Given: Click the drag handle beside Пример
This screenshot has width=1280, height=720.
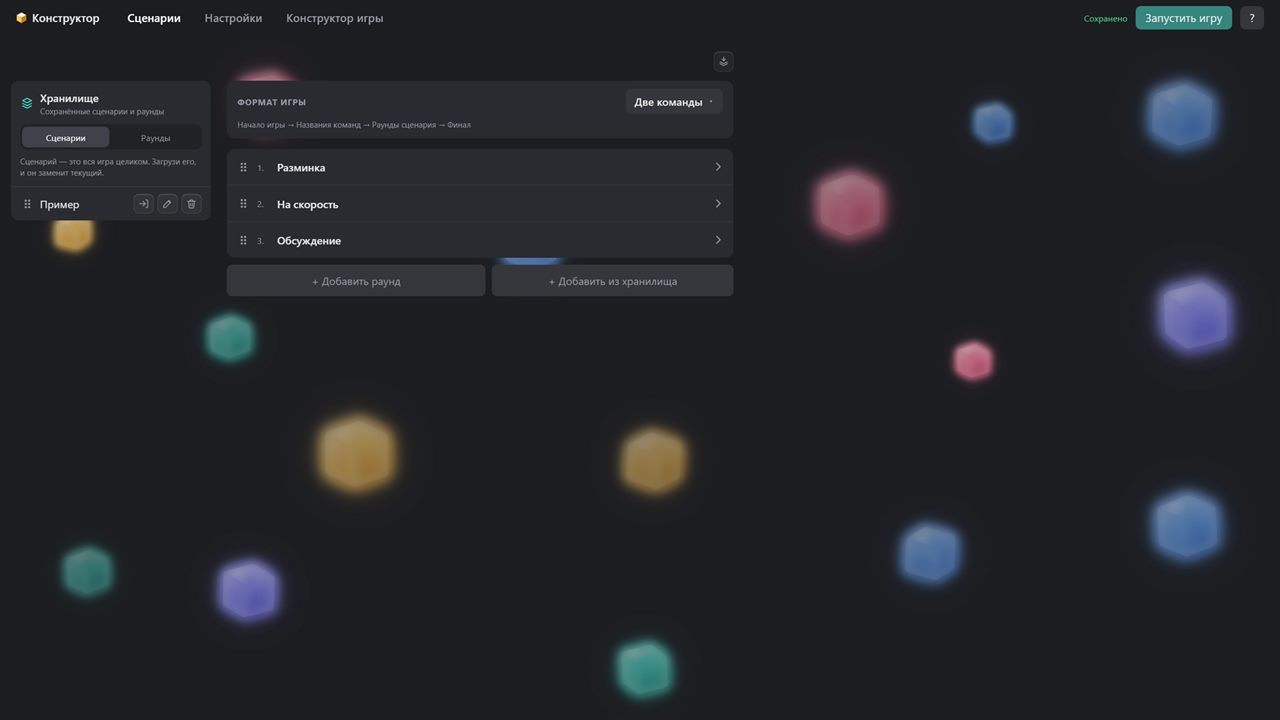Looking at the screenshot, I should tap(27, 204).
